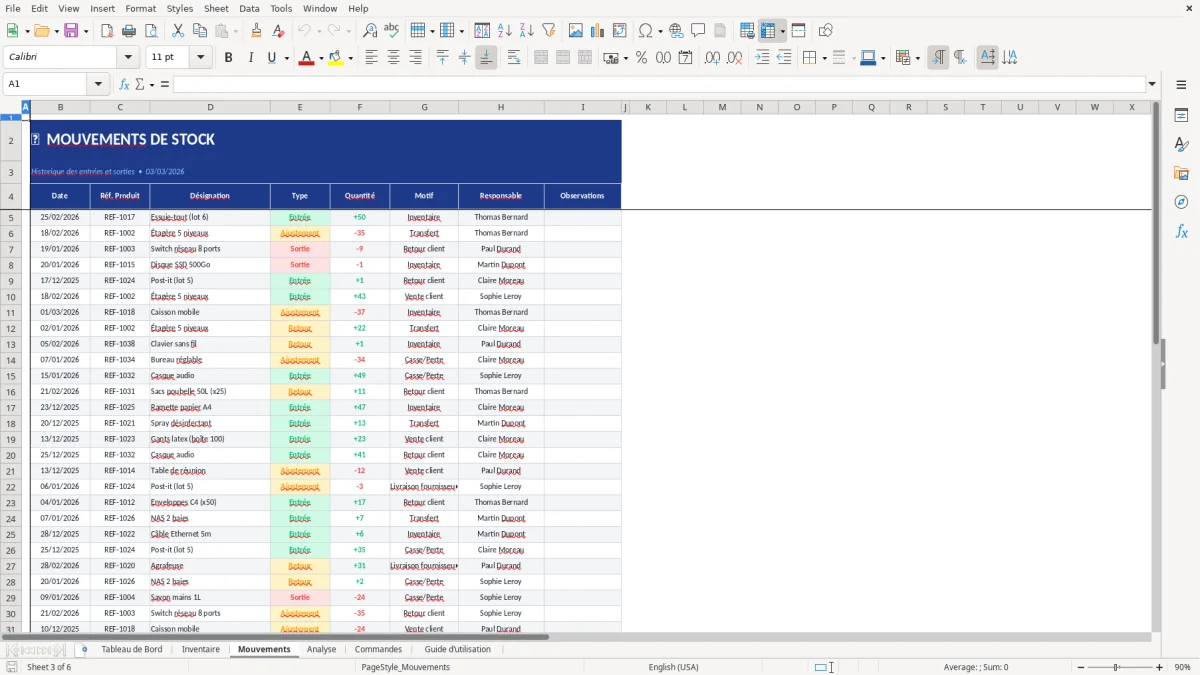The image size is (1200, 675).
Task: Expand the font color dropdown arrow
Action: [321, 58]
